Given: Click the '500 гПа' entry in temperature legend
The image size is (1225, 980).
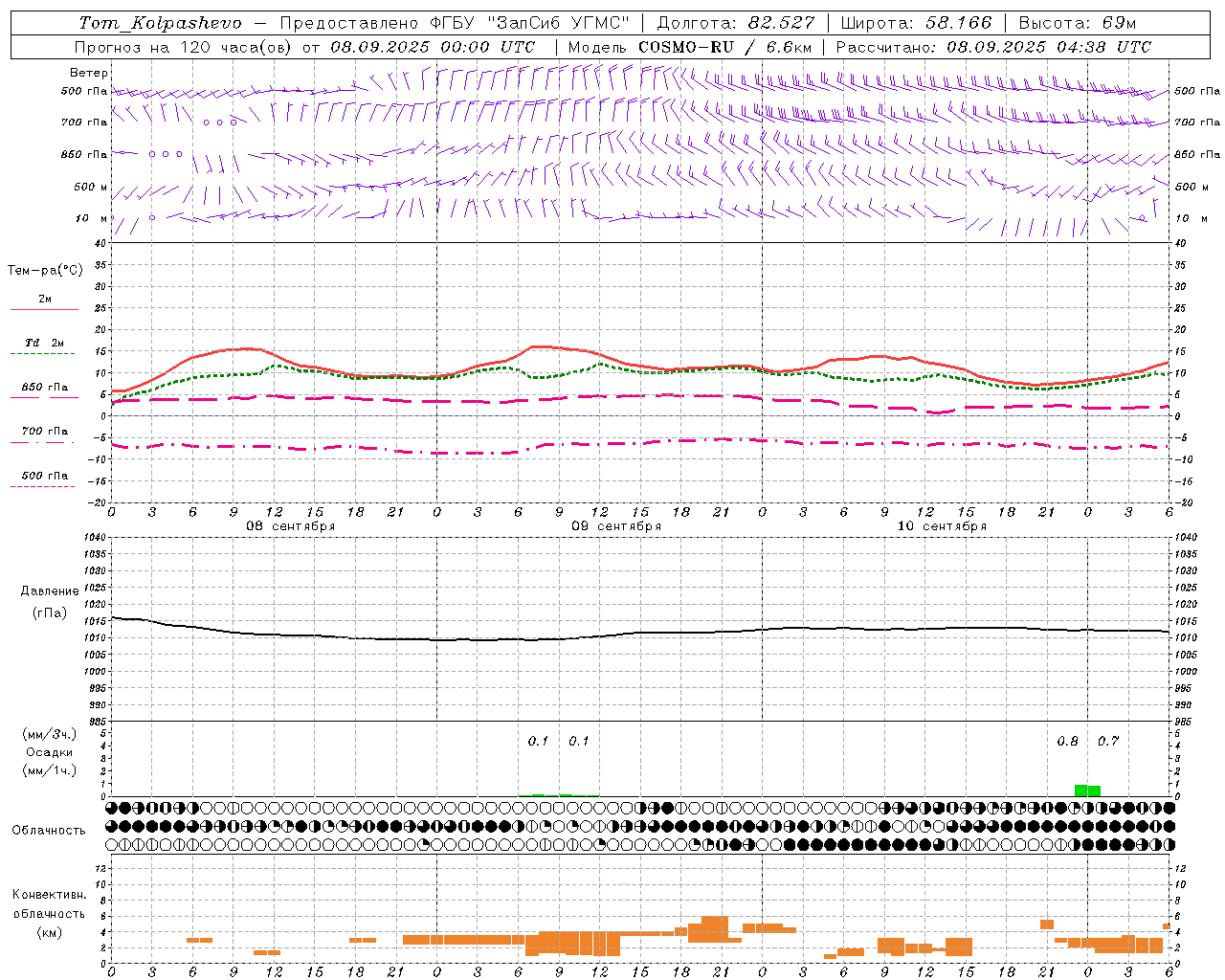Looking at the screenshot, I should click(45, 475).
